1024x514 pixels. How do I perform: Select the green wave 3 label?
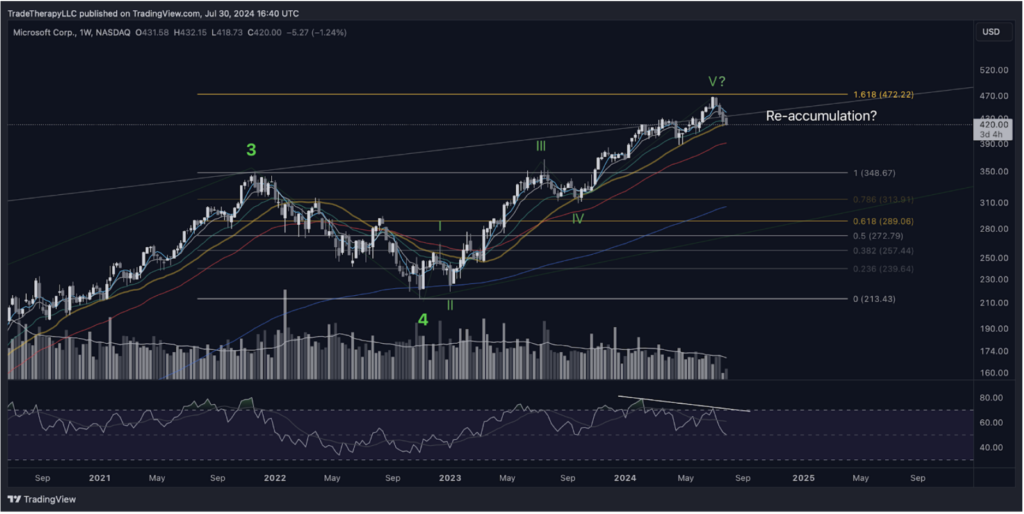pos(251,150)
